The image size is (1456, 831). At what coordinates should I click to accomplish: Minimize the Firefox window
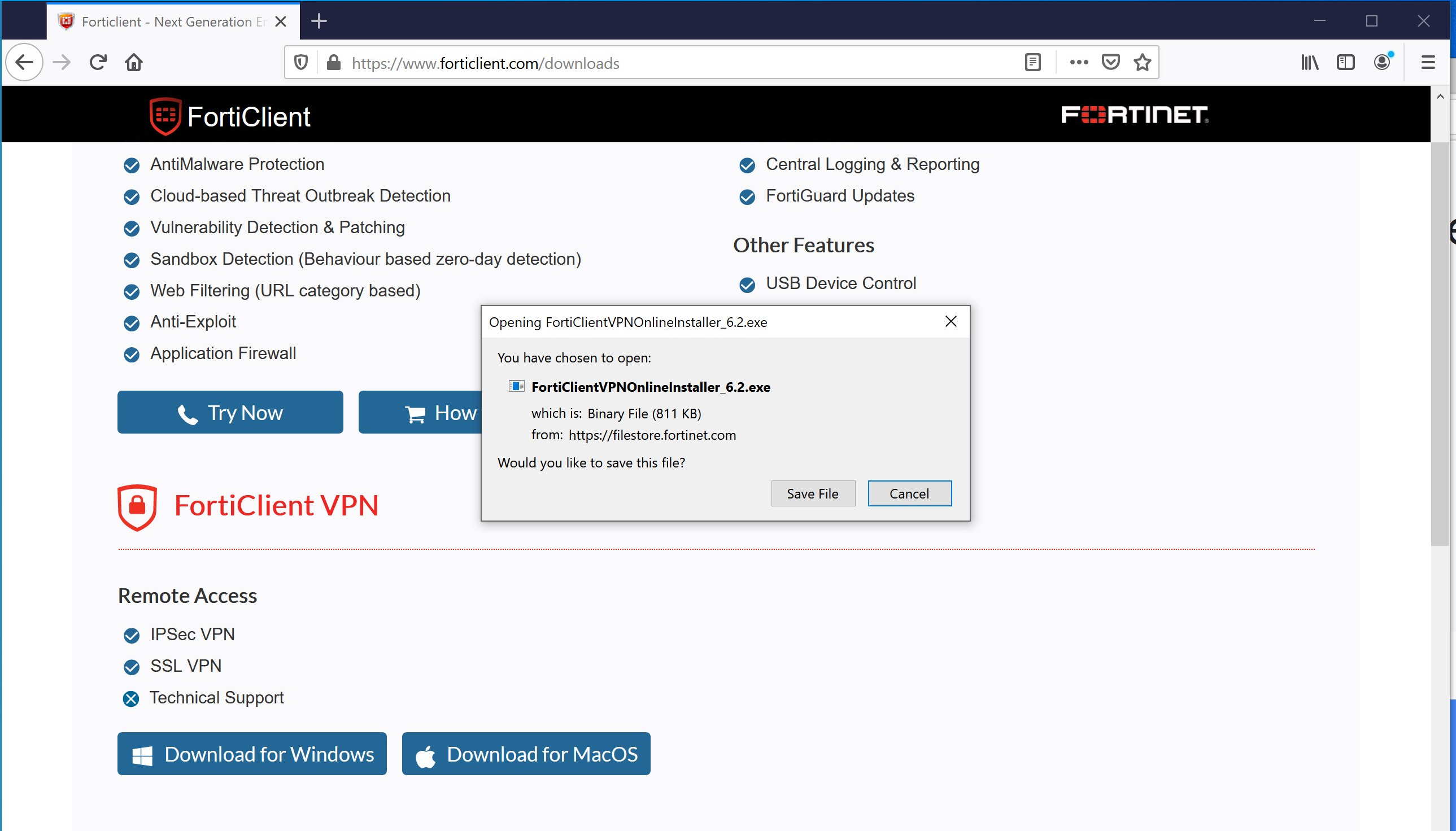tap(1319, 21)
